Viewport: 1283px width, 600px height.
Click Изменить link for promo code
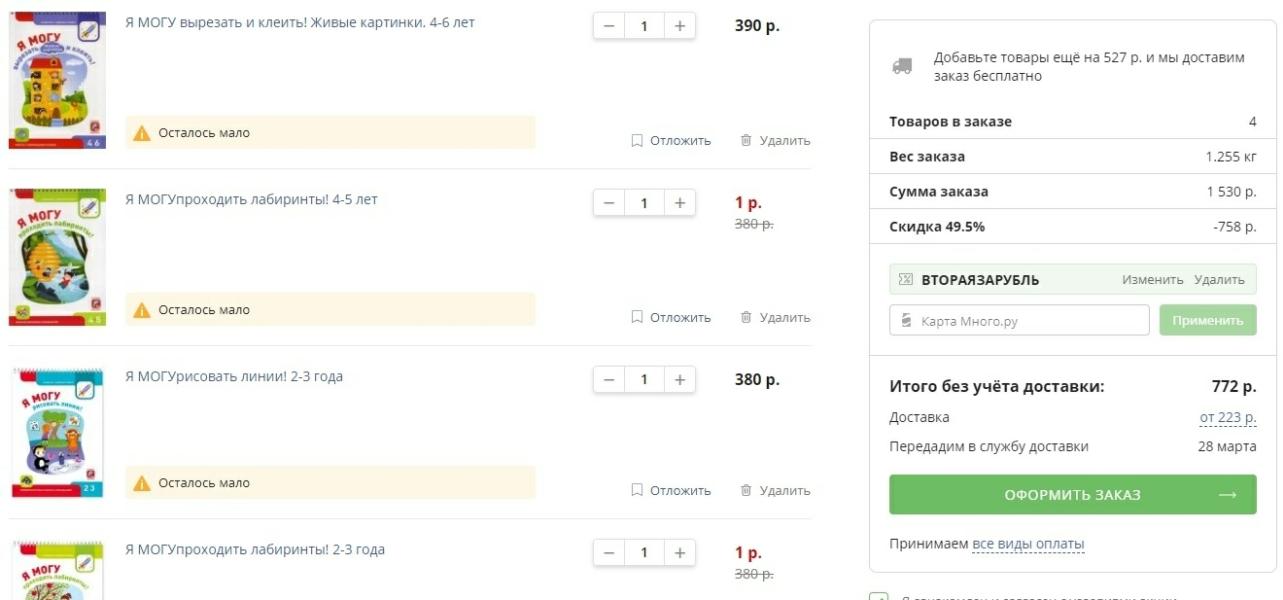[x=1152, y=280]
